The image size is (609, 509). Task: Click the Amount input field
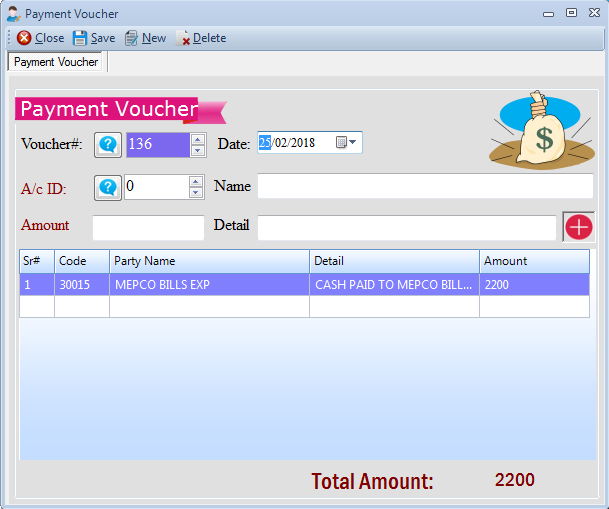[148, 227]
